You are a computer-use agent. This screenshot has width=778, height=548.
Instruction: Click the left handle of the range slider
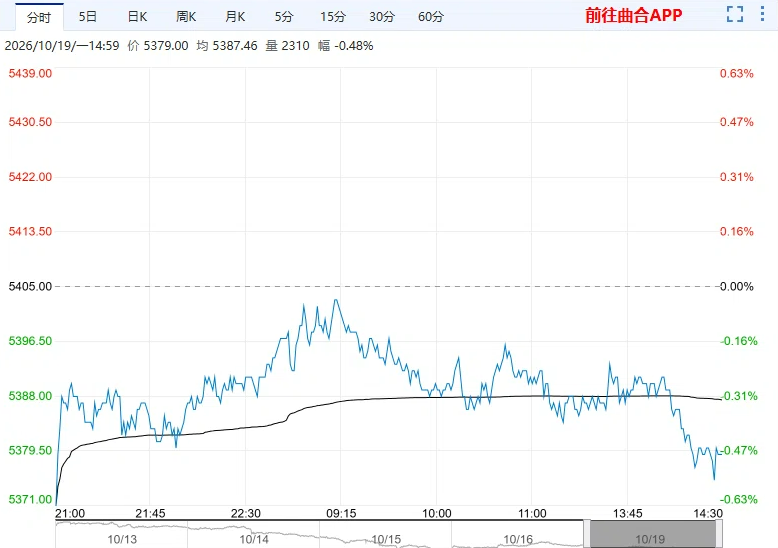586,534
